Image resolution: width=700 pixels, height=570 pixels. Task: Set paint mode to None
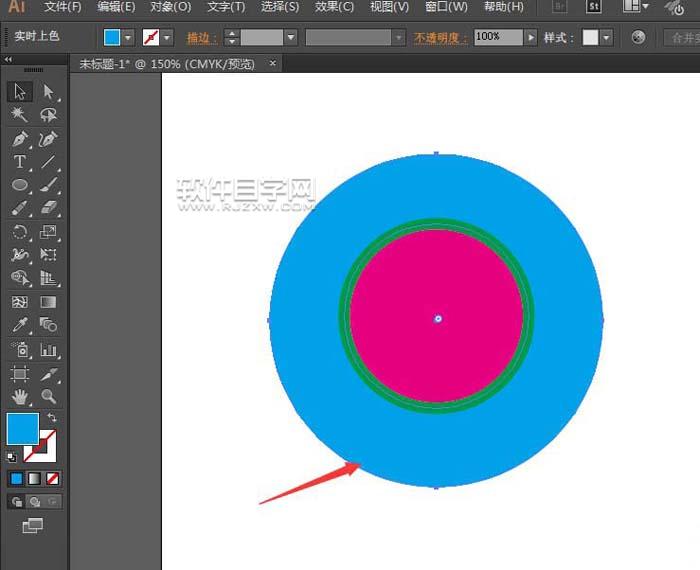coord(53,478)
